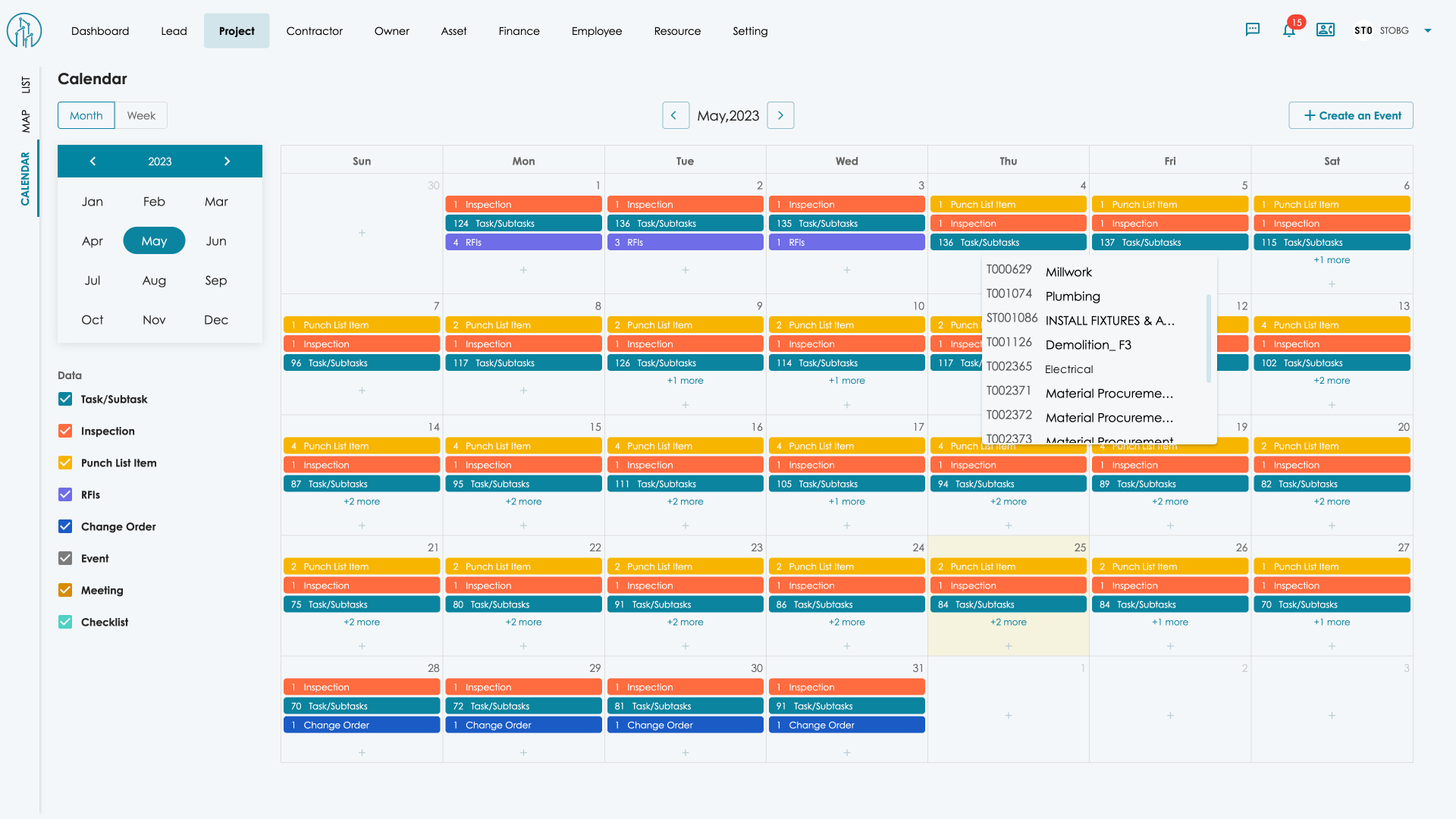This screenshot has width=1456, height=819.
Task: Open the chat messages icon
Action: 1253,30
